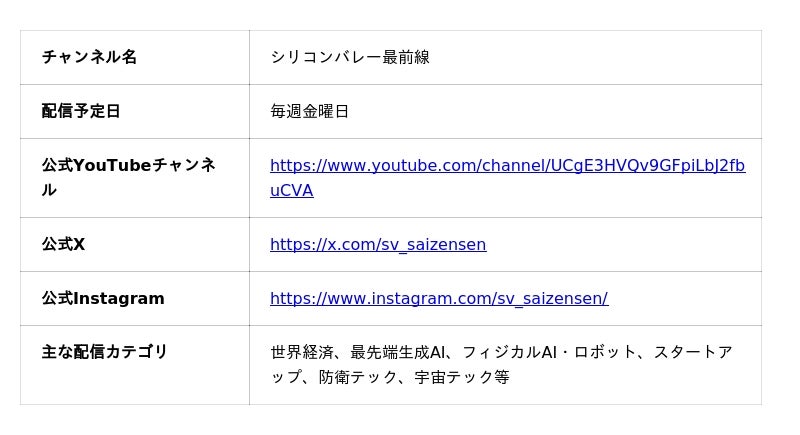Click the word 'youtube.com' in the channel URL
Viewport: 800px width, 435px height.
coord(423,166)
